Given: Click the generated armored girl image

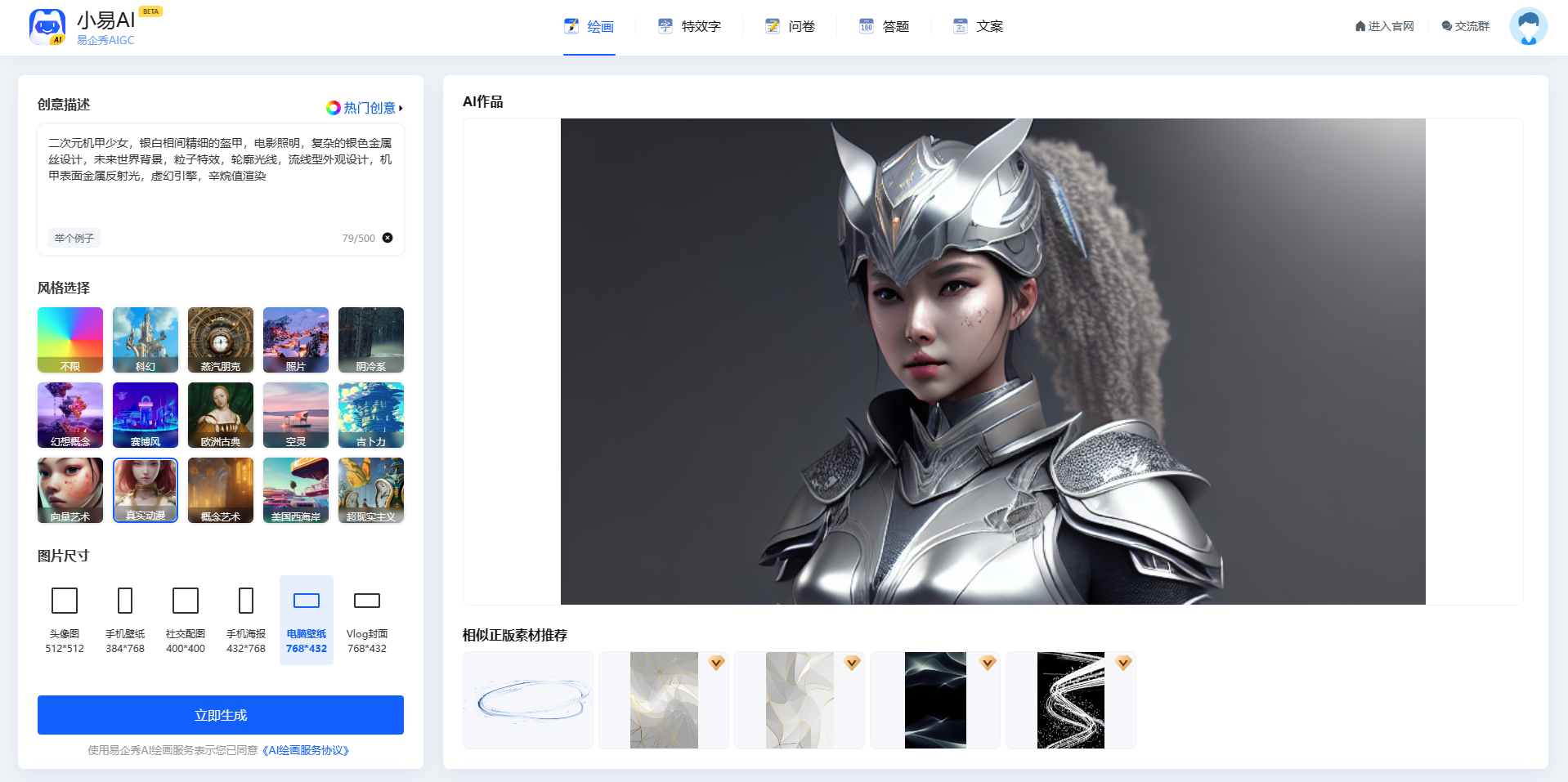Looking at the screenshot, I should [x=992, y=361].
